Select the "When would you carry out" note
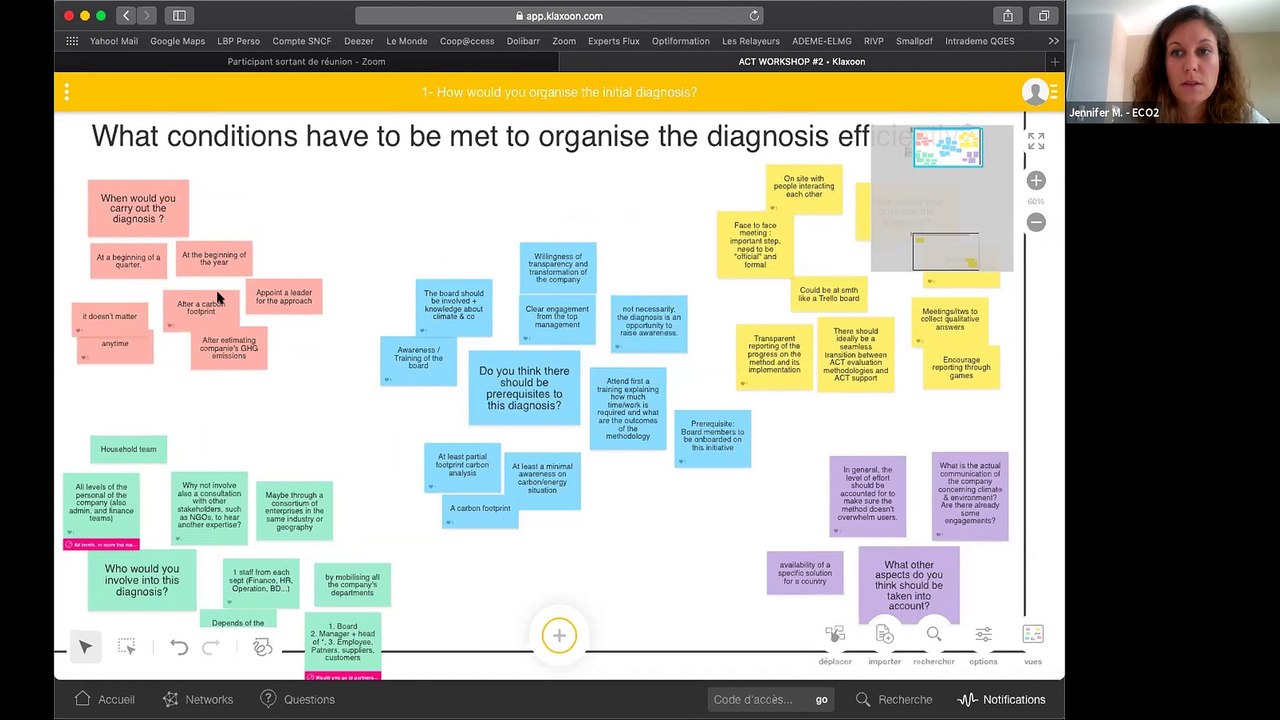The width and height of the screenshot is (1280, 720). point(138,209)
